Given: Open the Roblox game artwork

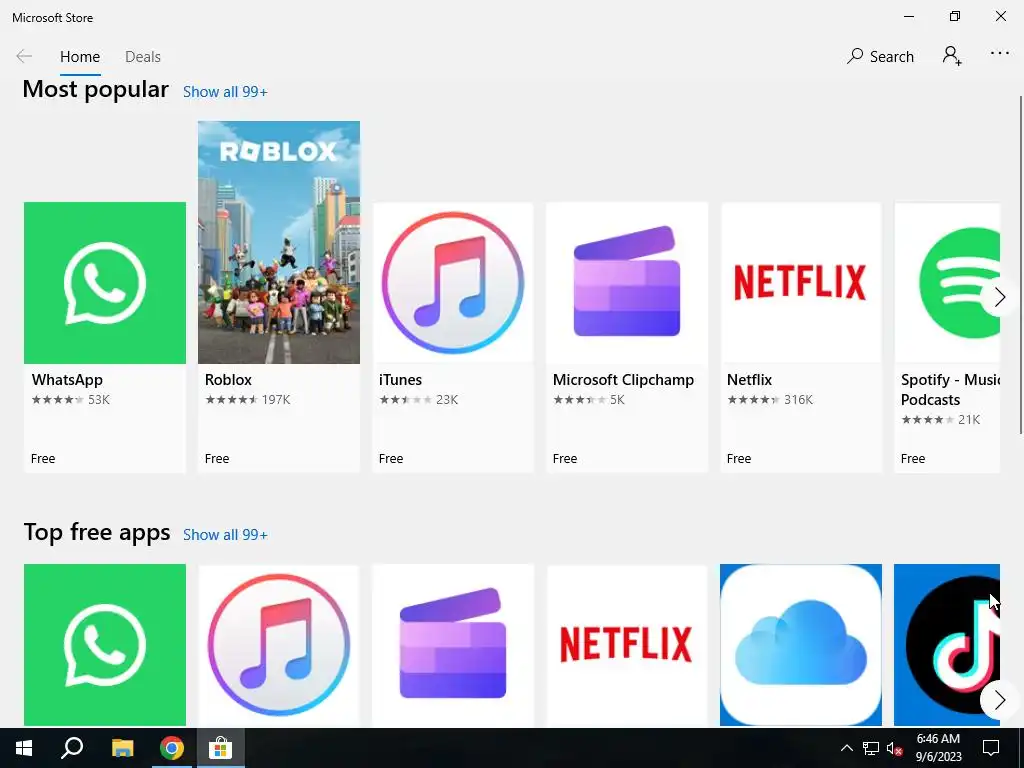Looking at the screenshot, I should point(279,242).
